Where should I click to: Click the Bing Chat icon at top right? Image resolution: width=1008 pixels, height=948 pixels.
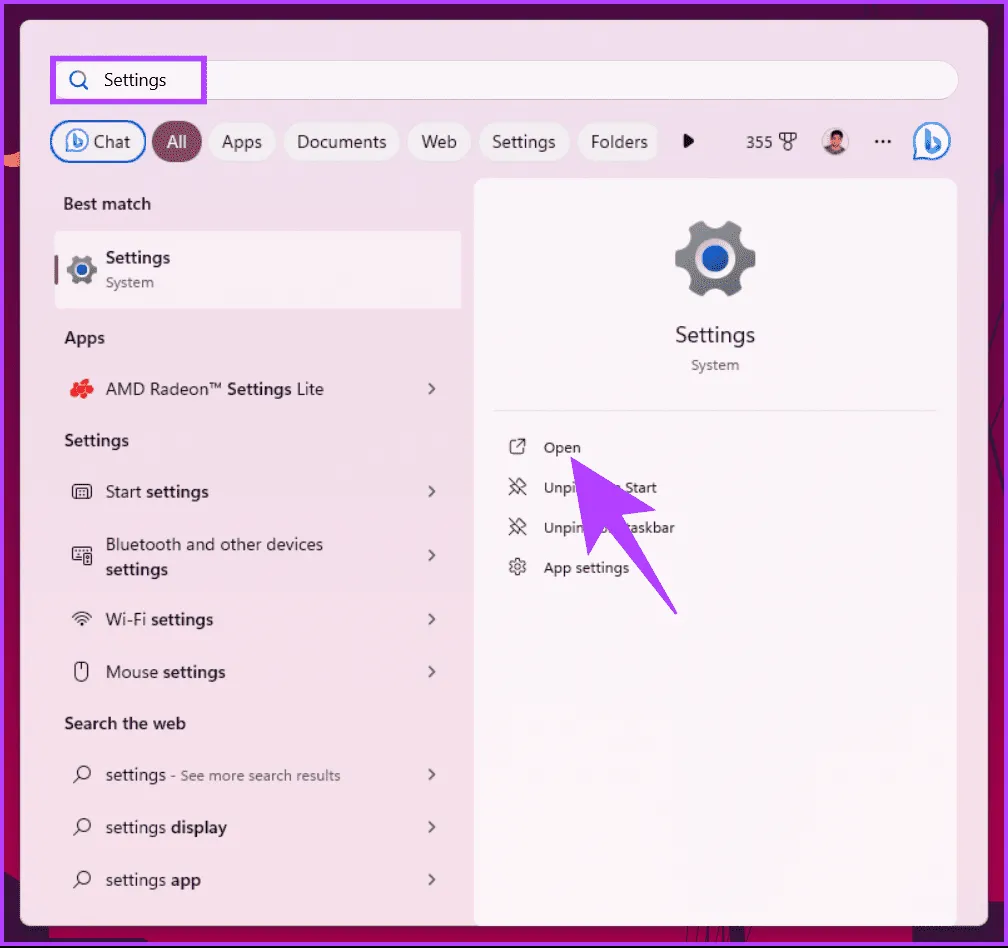point(931,142)
